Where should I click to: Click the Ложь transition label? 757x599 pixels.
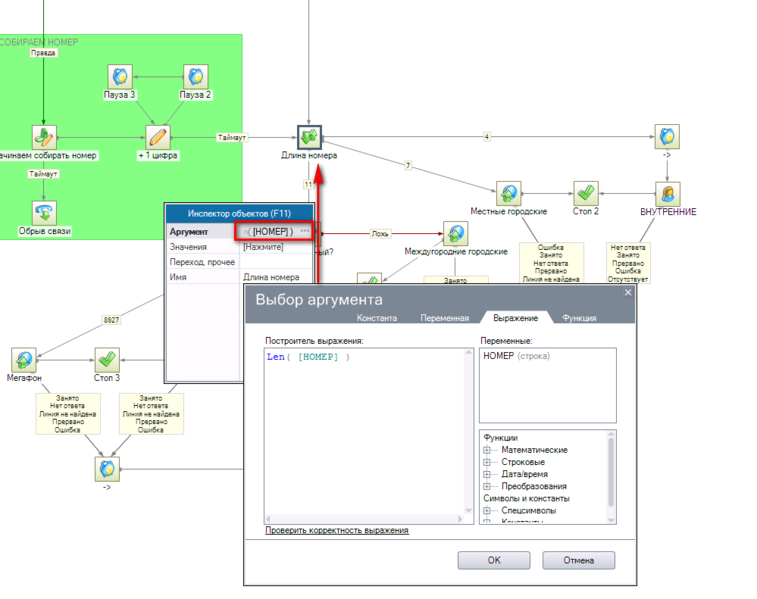click(380, 234)
